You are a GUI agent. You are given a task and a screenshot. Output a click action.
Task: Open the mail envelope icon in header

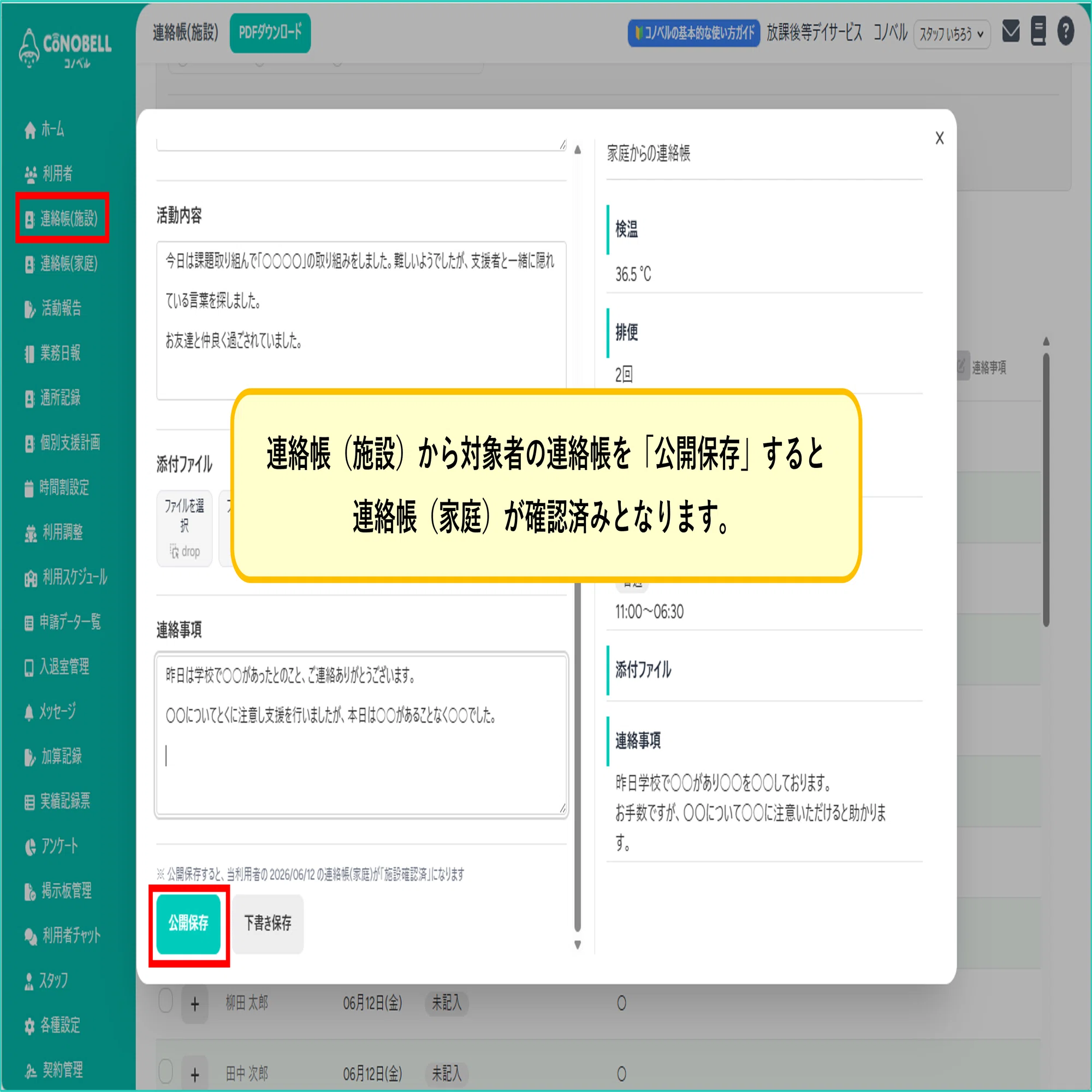click(1011, 31)
